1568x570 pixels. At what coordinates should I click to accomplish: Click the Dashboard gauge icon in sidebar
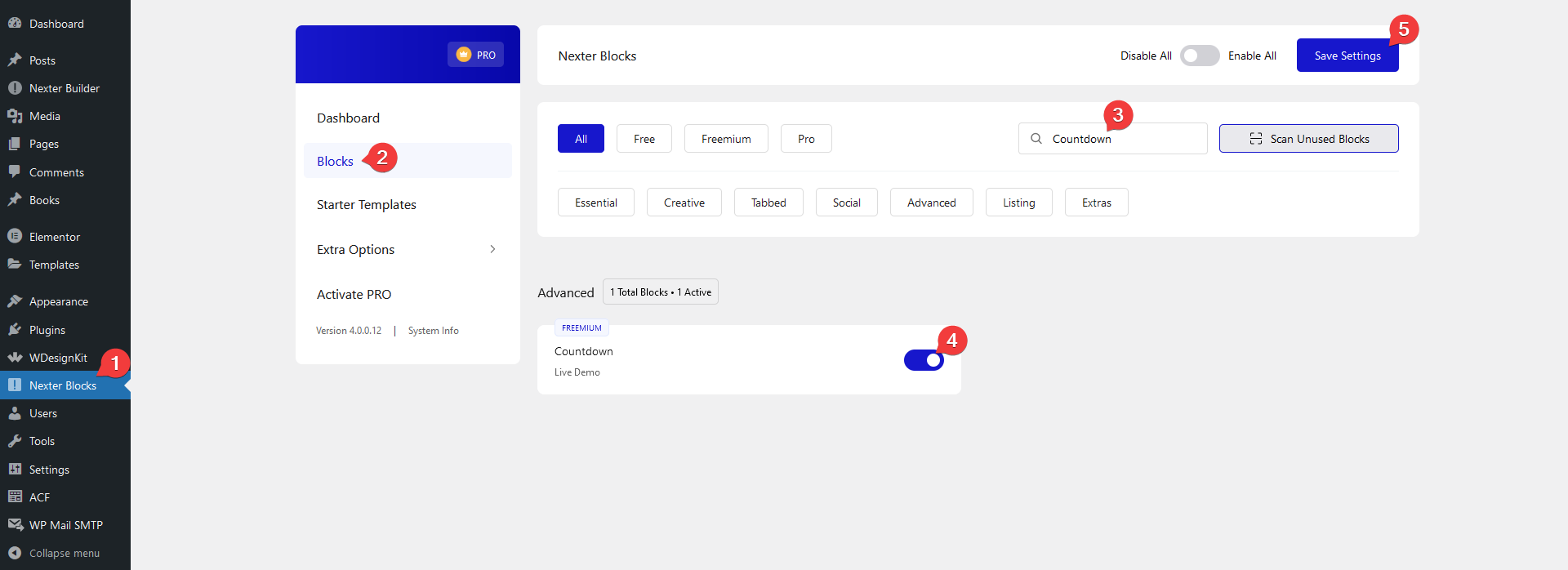(x=15, y=24)
